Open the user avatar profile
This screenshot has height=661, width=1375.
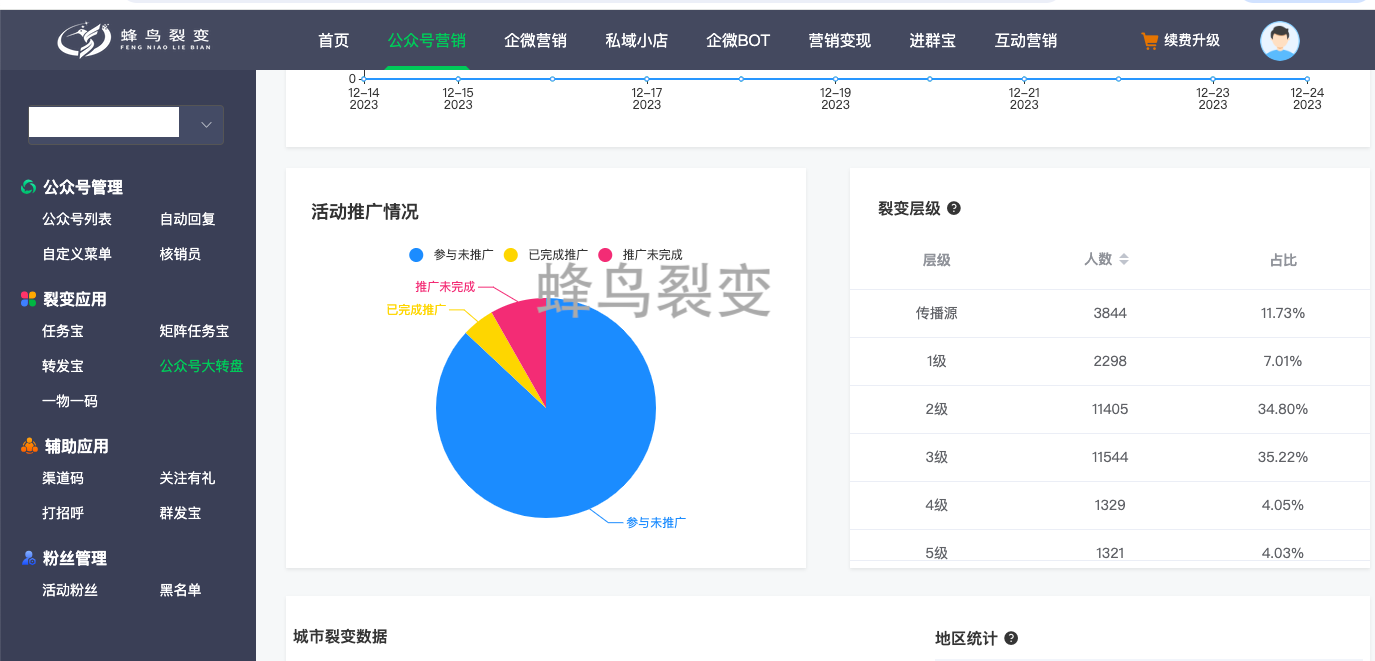point(1279,41)
